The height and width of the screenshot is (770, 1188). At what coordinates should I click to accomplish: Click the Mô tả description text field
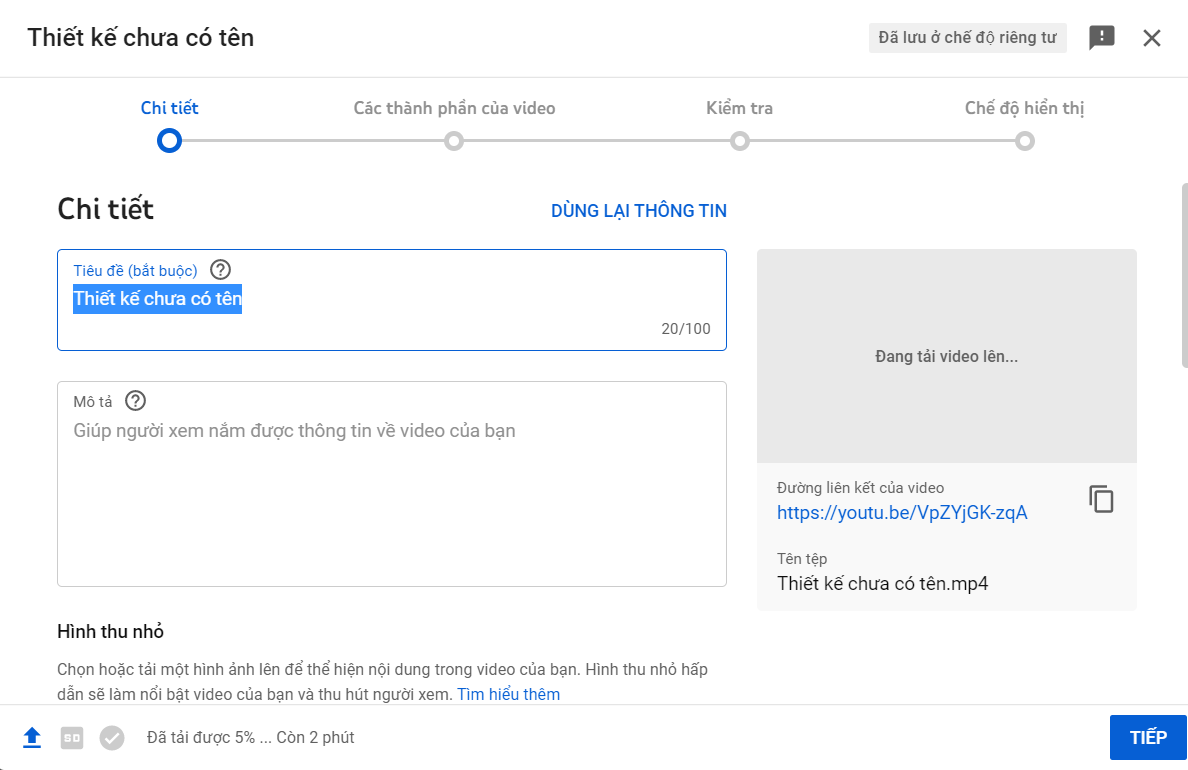391,500
